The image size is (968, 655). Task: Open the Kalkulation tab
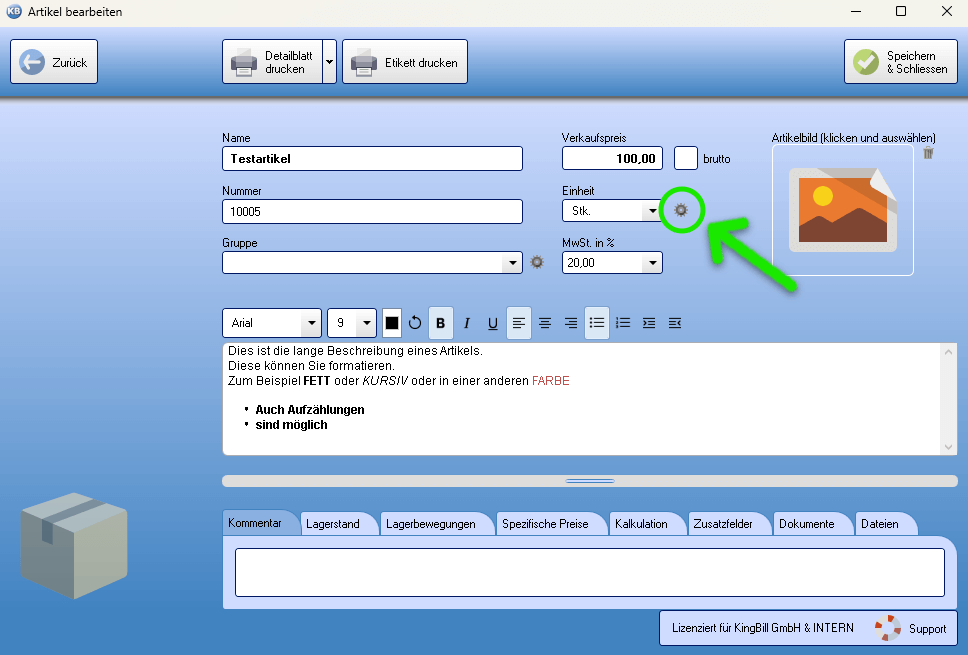tap(641, 524)
